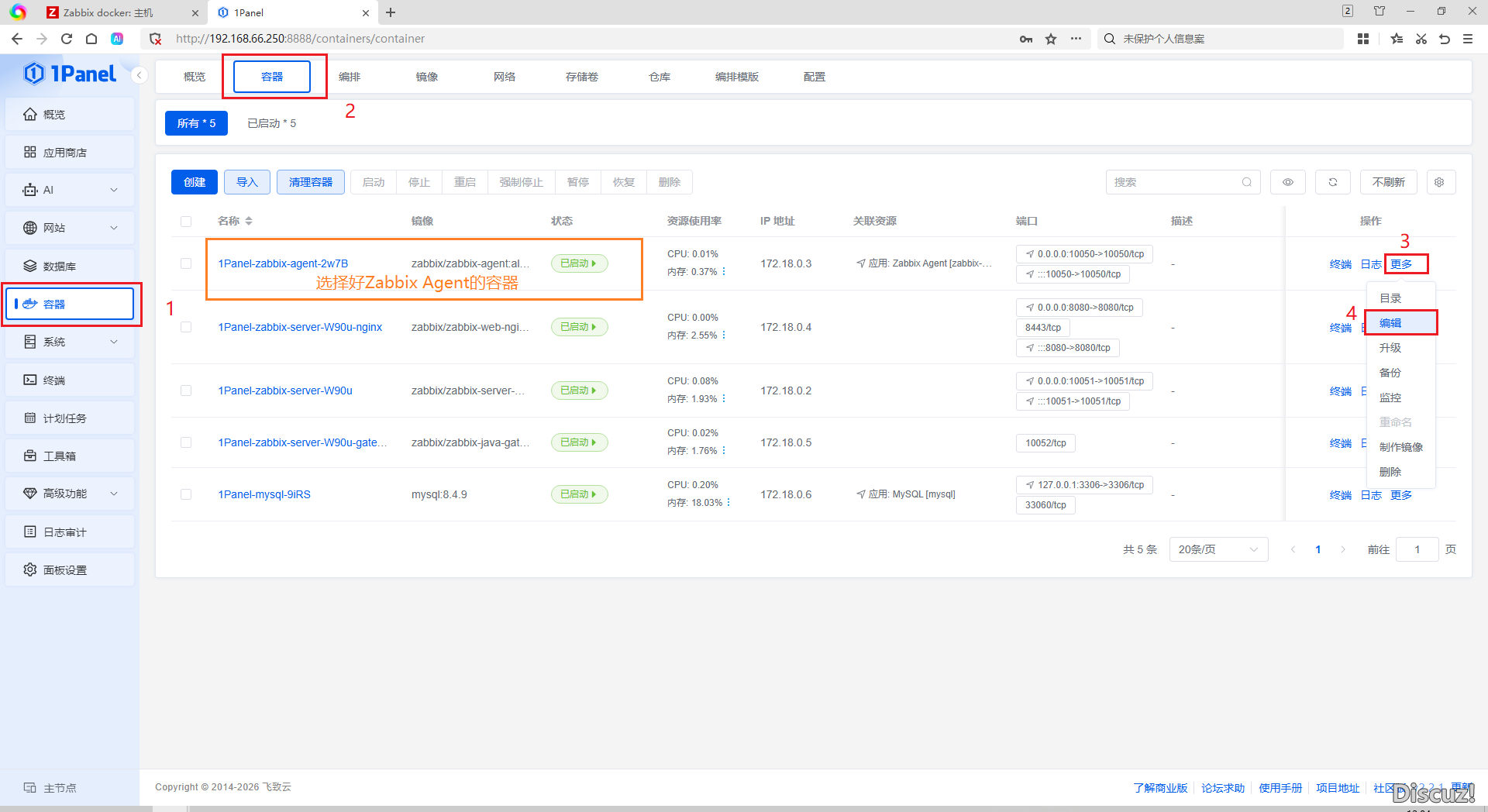This screenshot has height=812, width=1488.
Task: Expand the 系统 sidebar menu
Action: click(x=70, y=342)
